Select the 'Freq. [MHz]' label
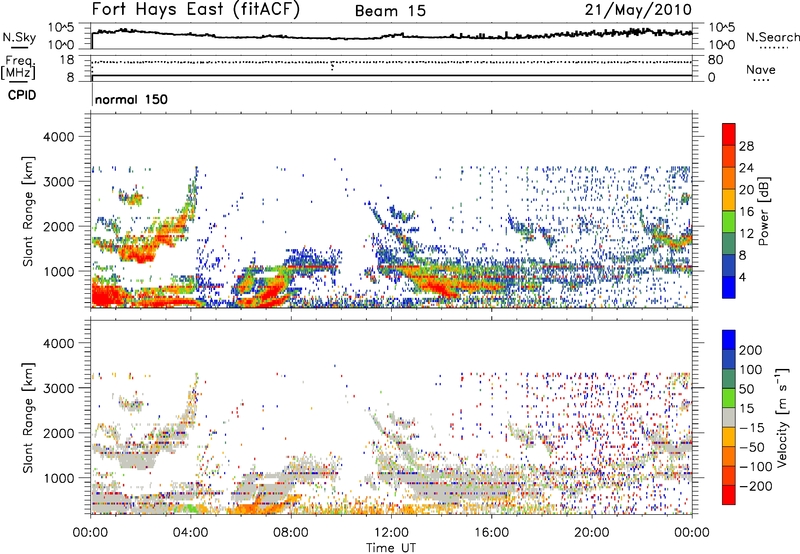Screen dimensions: 800x554 point(19,67)
